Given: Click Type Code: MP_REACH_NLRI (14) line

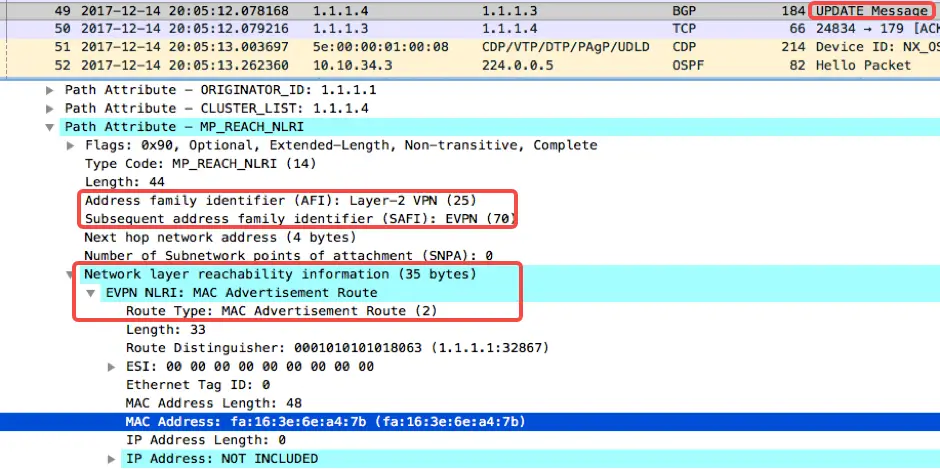Looking at the screenshot, I should [200, 164].
